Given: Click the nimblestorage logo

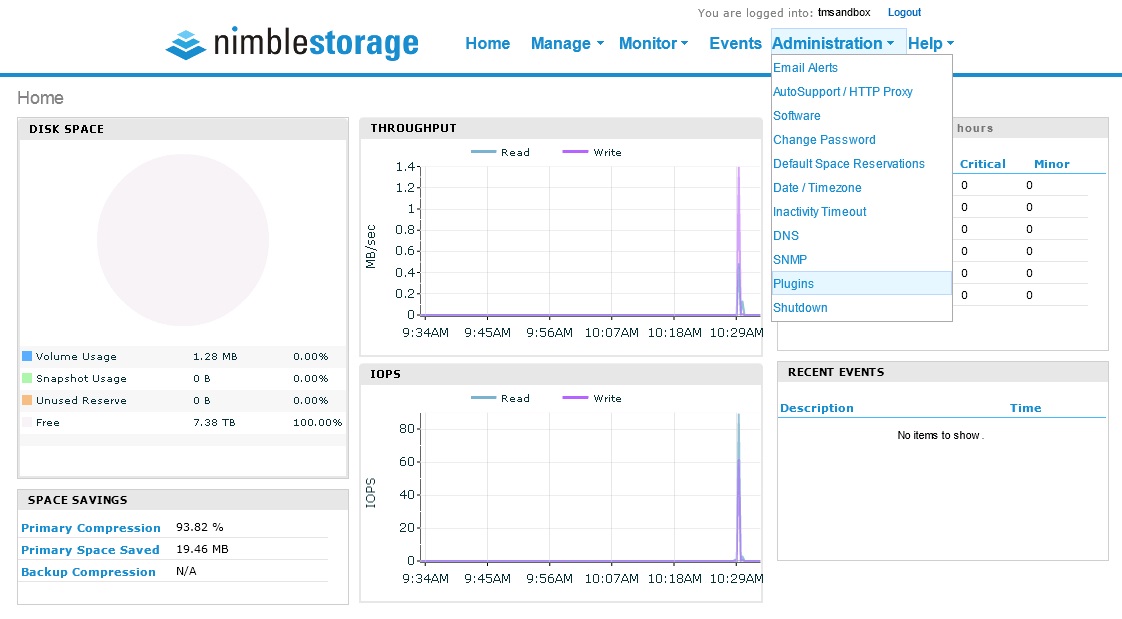Looking at the screenshot, I should coord(291,44).
